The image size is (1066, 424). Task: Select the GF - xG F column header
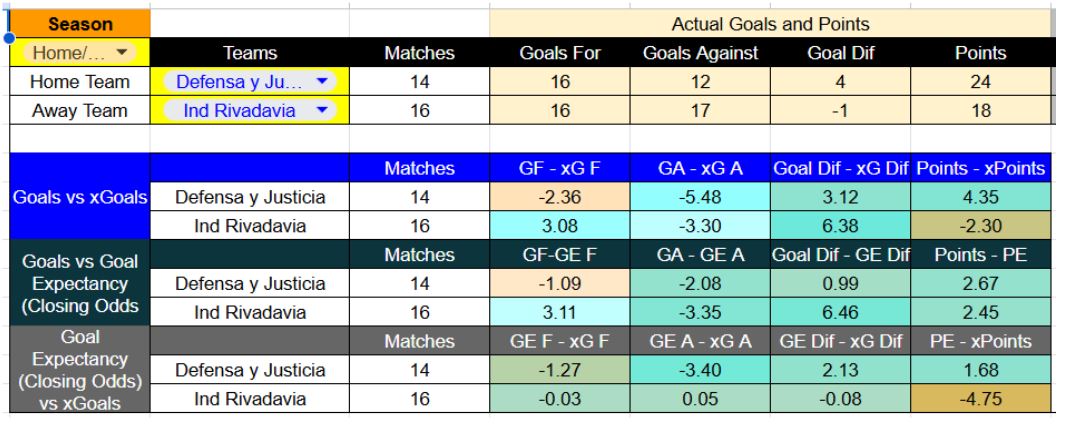click(x=560, y=169)
